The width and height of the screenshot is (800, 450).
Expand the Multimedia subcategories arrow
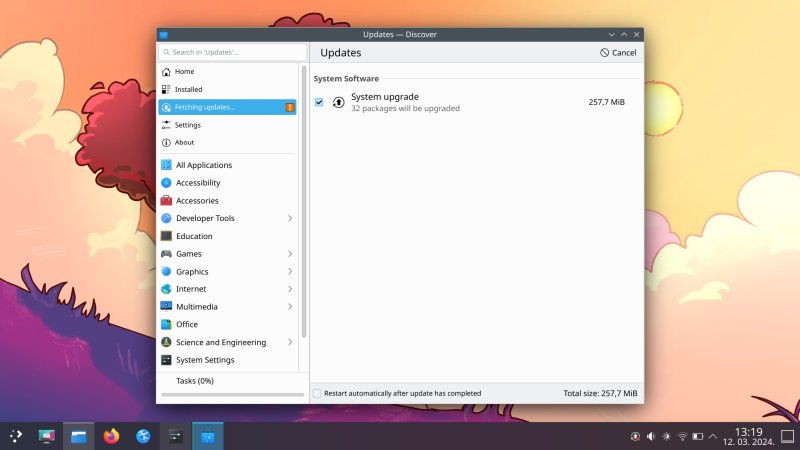[290, 307]
